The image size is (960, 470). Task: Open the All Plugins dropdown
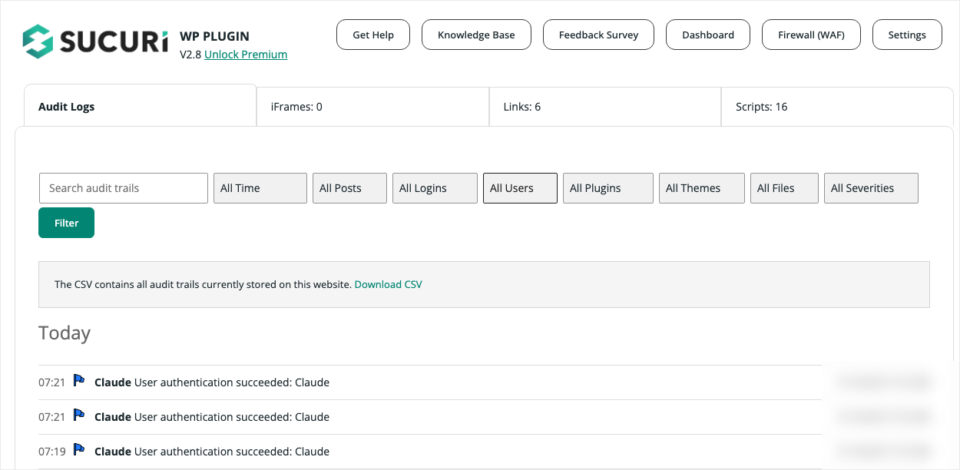pos(608,188)
